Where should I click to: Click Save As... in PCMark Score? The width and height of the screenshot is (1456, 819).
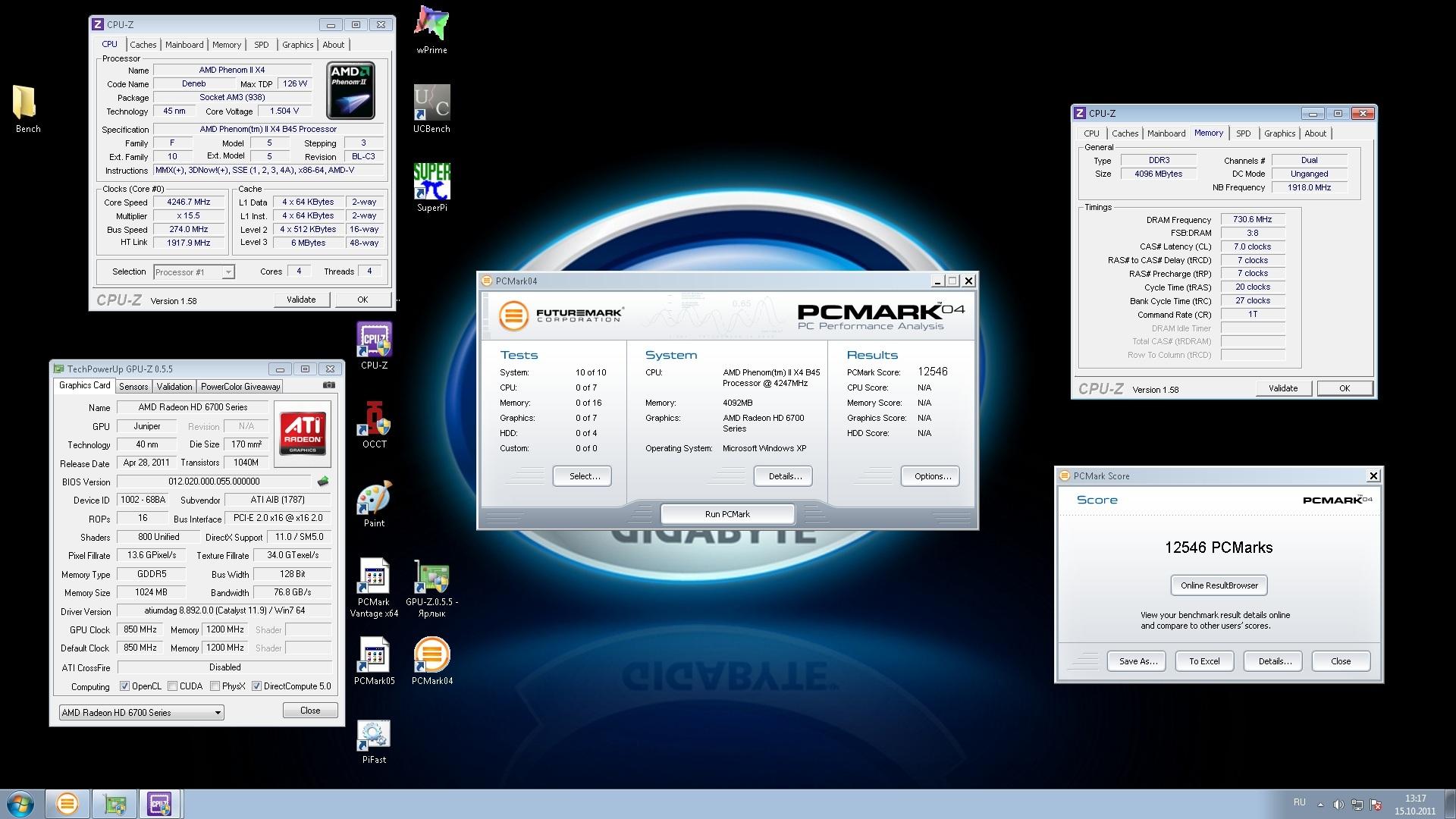click(x=1137, y=661)
